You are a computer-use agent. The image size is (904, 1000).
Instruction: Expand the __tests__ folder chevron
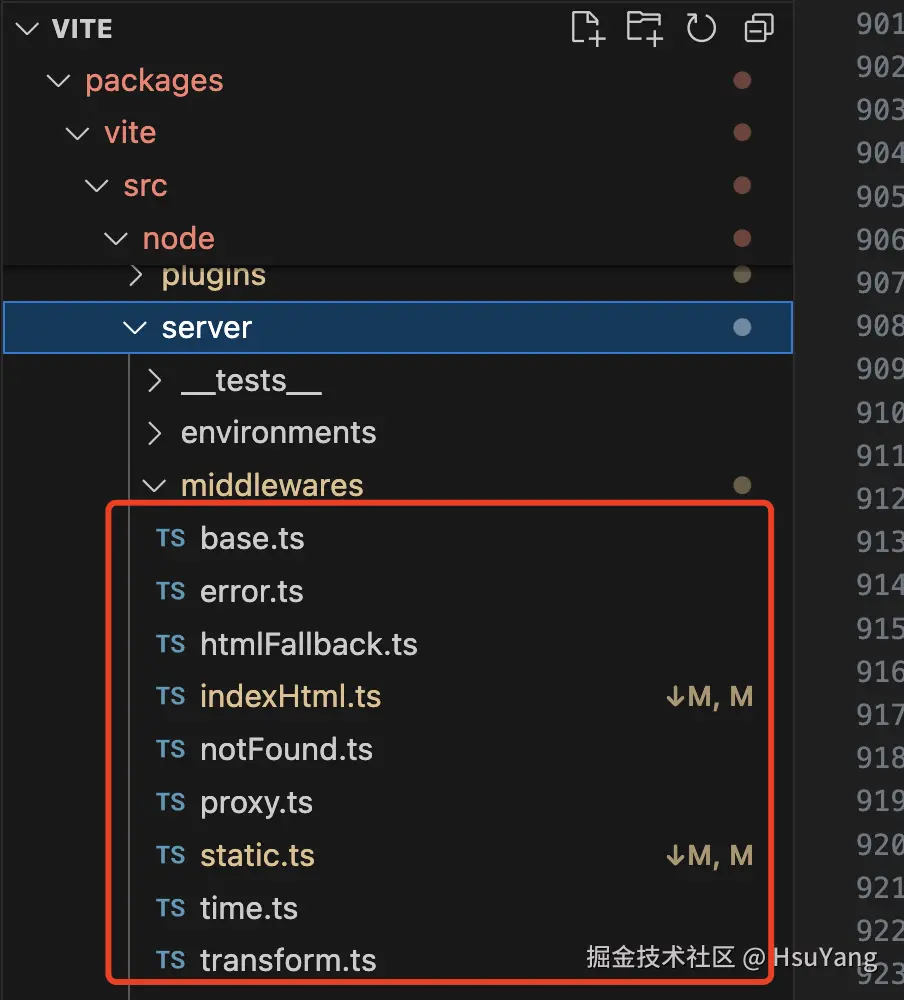tap(154, 381)
